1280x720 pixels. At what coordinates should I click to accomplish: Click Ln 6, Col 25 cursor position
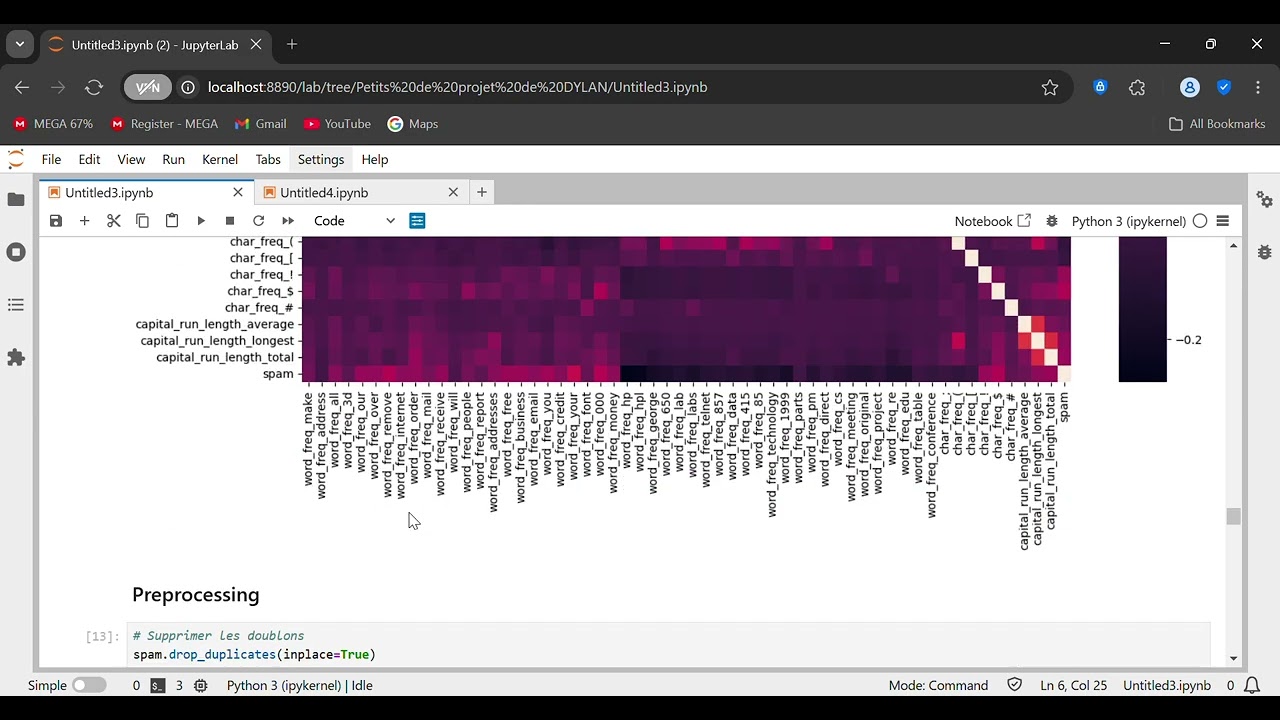pos(1073,686)
